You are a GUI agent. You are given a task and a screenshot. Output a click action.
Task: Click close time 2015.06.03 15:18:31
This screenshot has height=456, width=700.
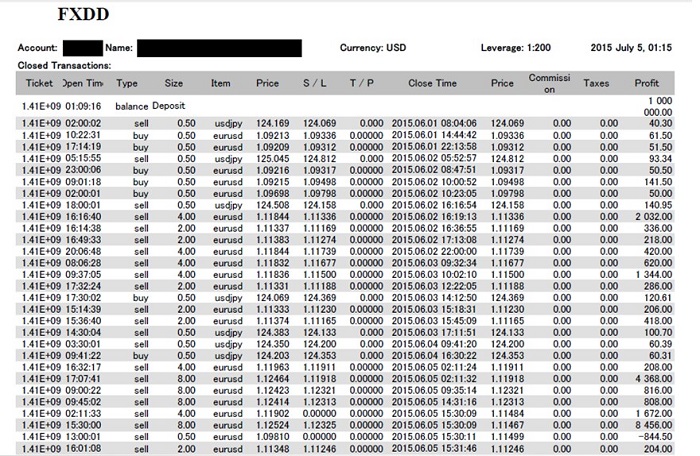434,310
